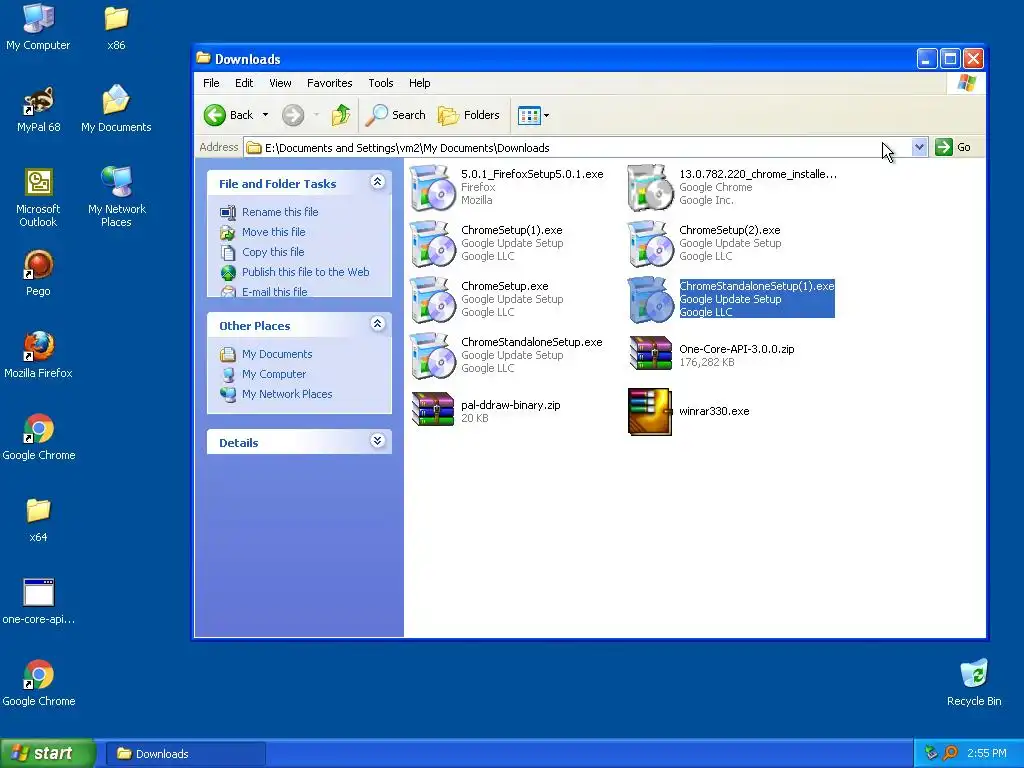Screen dimensions: 1024x768
Task: Open the View menu
Action: tap(280, 83)
